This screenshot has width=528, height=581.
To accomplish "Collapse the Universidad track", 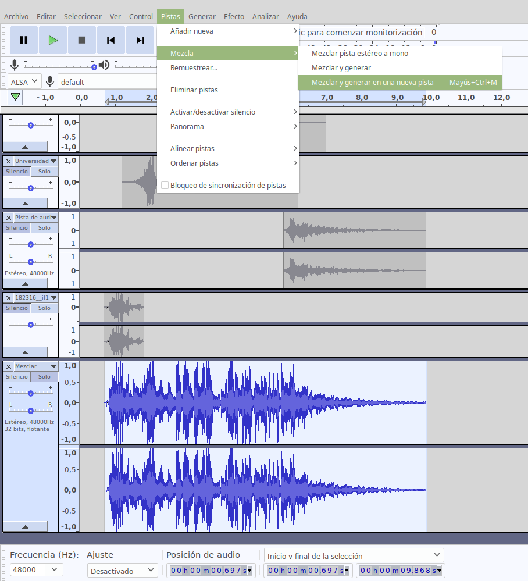I will click(x=25, y=203).
